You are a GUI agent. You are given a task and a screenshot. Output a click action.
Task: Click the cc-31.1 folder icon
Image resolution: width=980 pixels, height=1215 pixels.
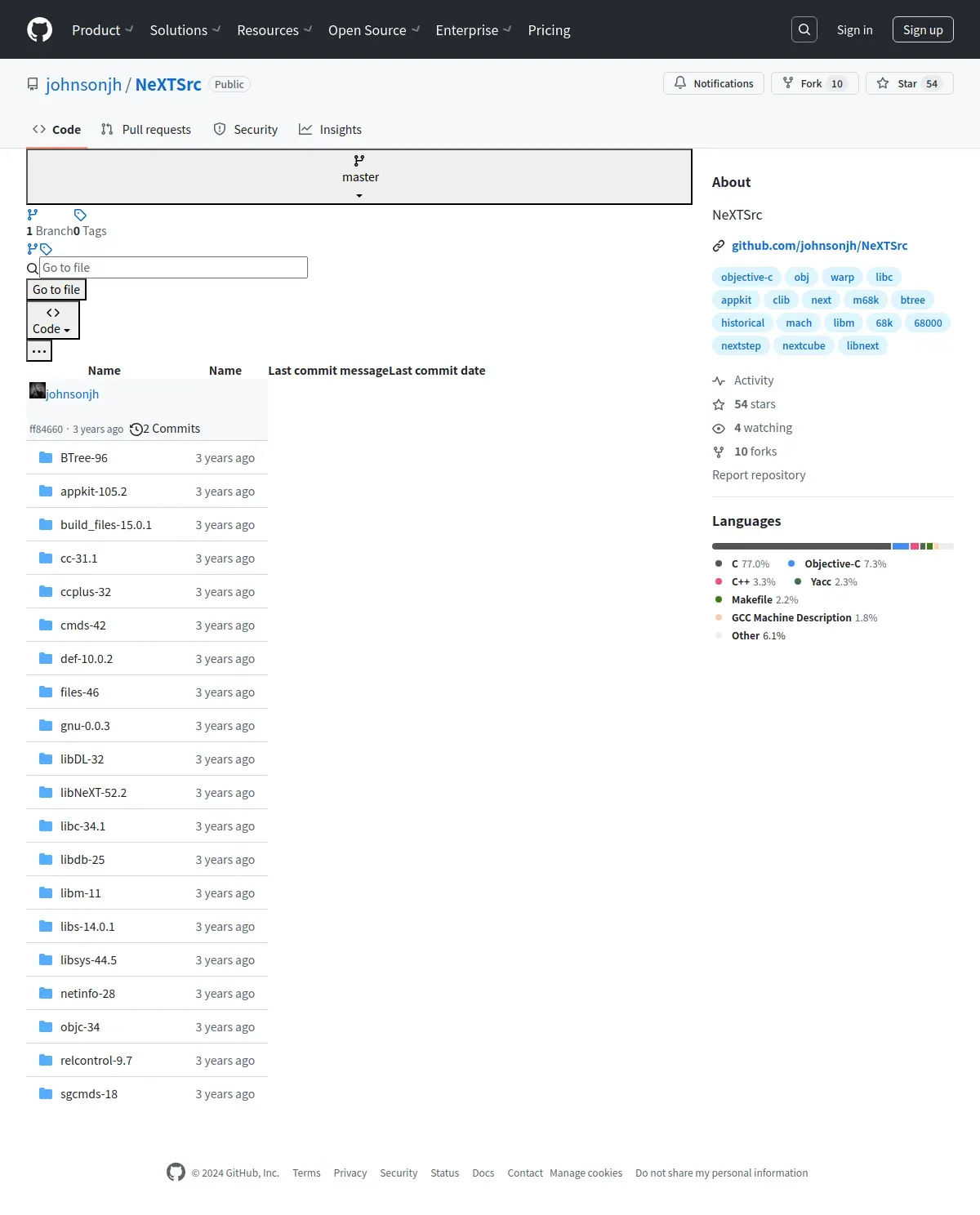[x=46, y=558]
